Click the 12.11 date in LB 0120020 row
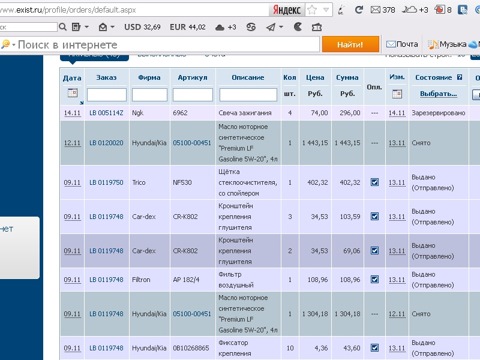The width and height of the screenshot is (480, 360). (72, 143)
